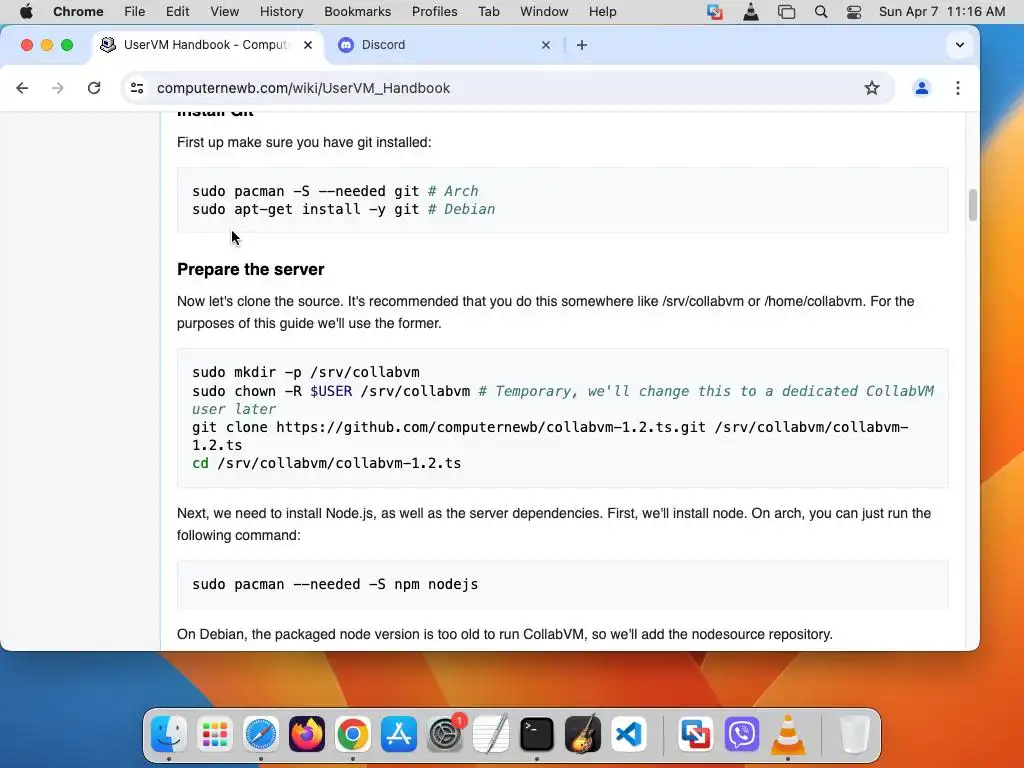Open Chrome's three-dot menu
Image resolution: width=1024 pixels, height=768 pixels.
click(957, 88)
